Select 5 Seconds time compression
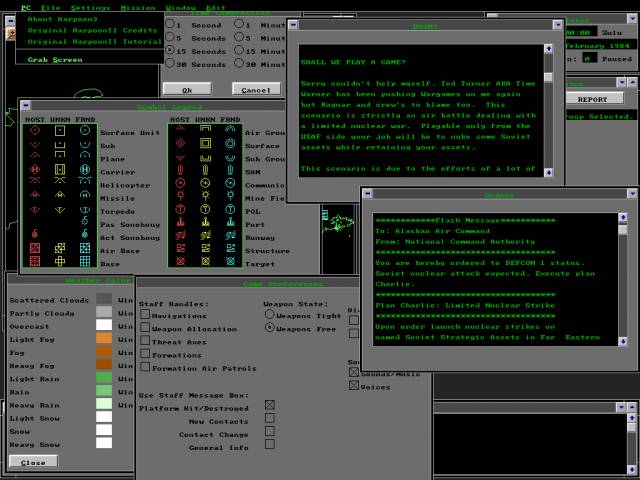Viewport: 640px width, 480px height. [x=170, y=37]
